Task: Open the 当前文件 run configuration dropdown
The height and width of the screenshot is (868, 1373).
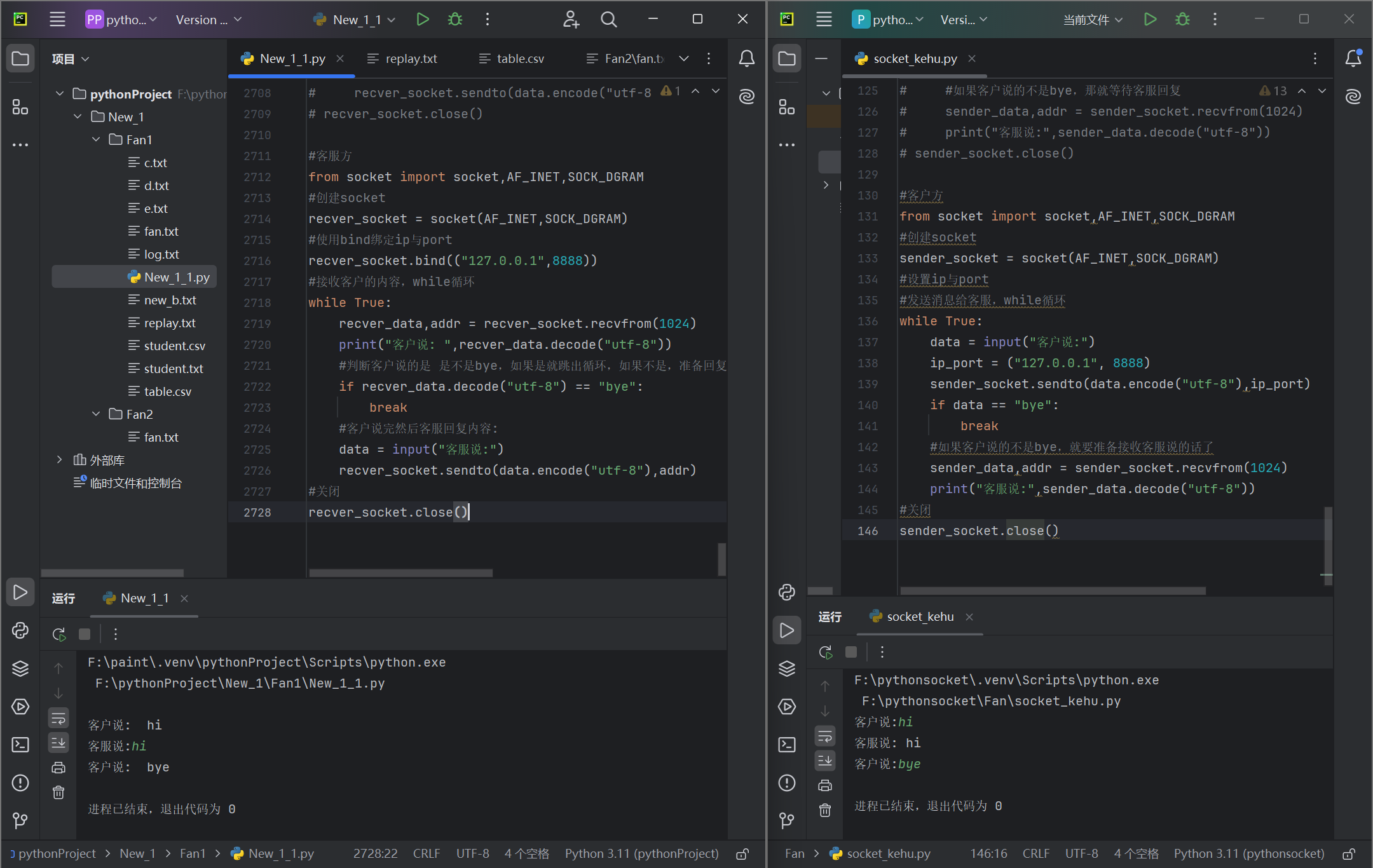Action: 1092,20
